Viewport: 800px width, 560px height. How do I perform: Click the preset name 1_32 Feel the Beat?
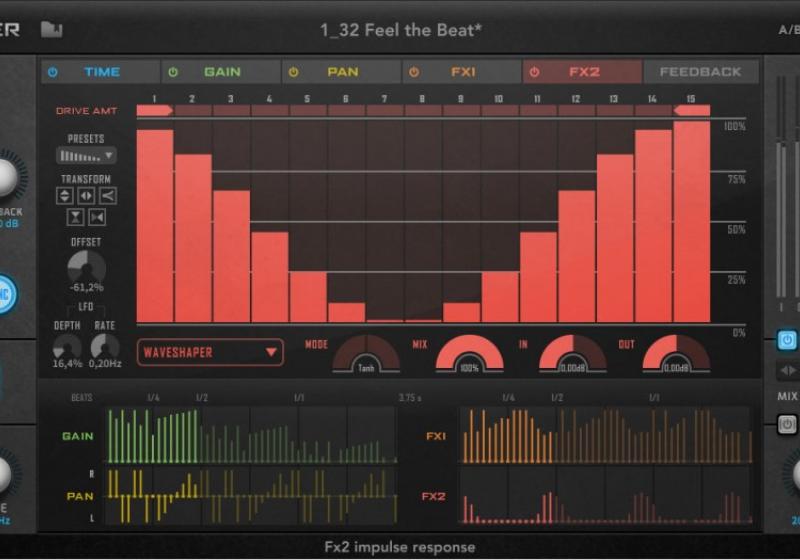pyautogui.click(x=401, y=30)
